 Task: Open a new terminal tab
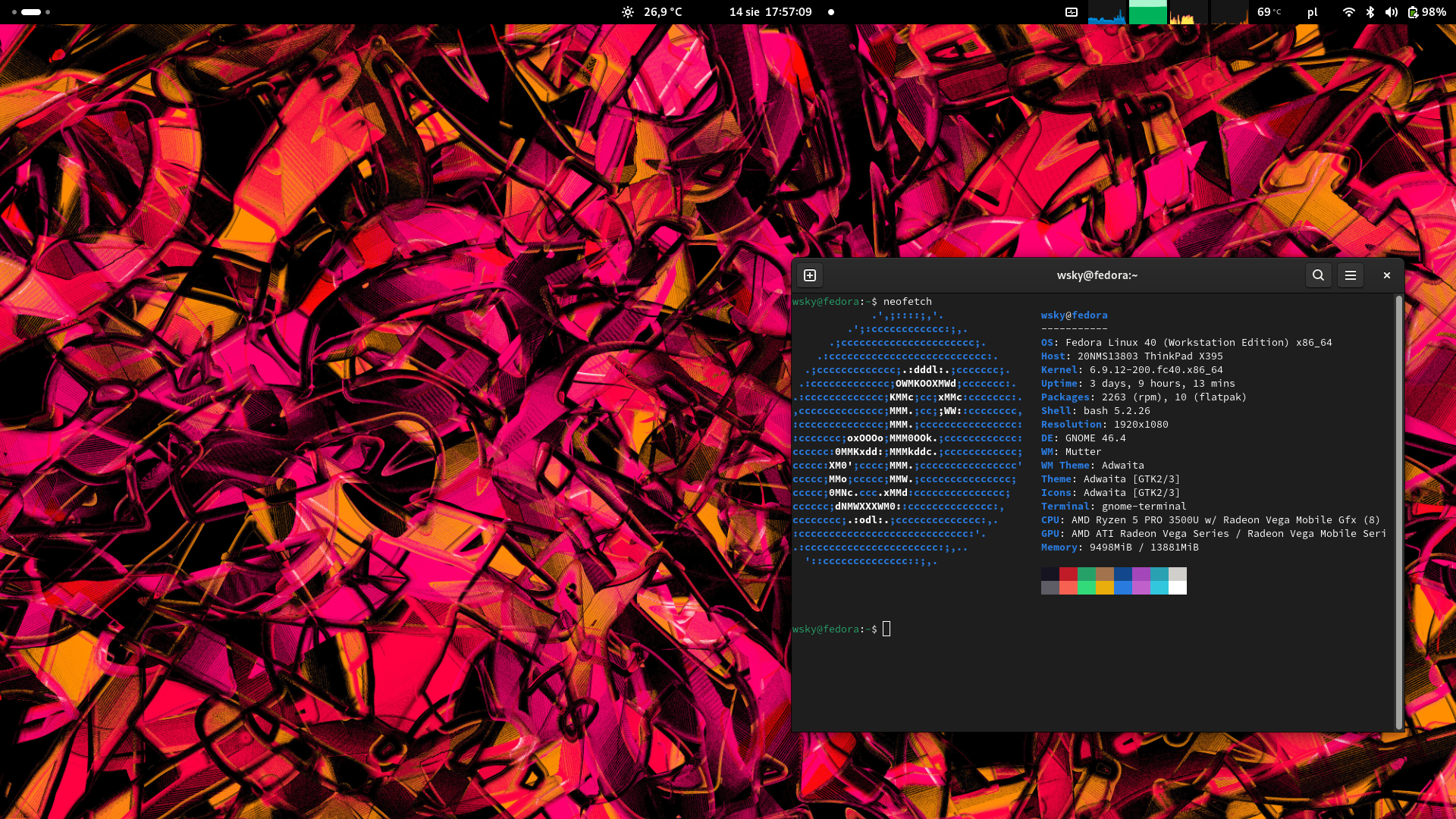pyautogui.click(x=810, y=275)
